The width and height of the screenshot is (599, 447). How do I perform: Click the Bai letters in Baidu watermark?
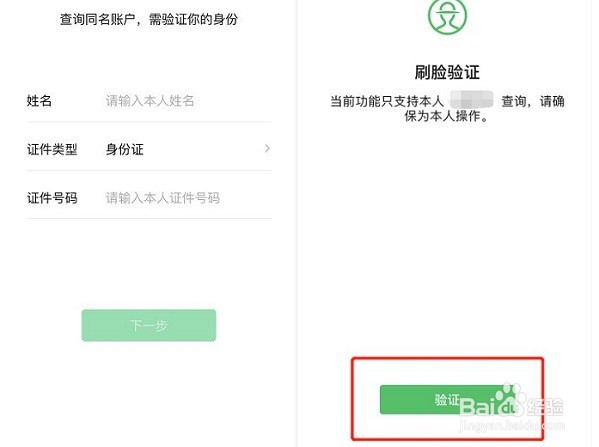478,406
